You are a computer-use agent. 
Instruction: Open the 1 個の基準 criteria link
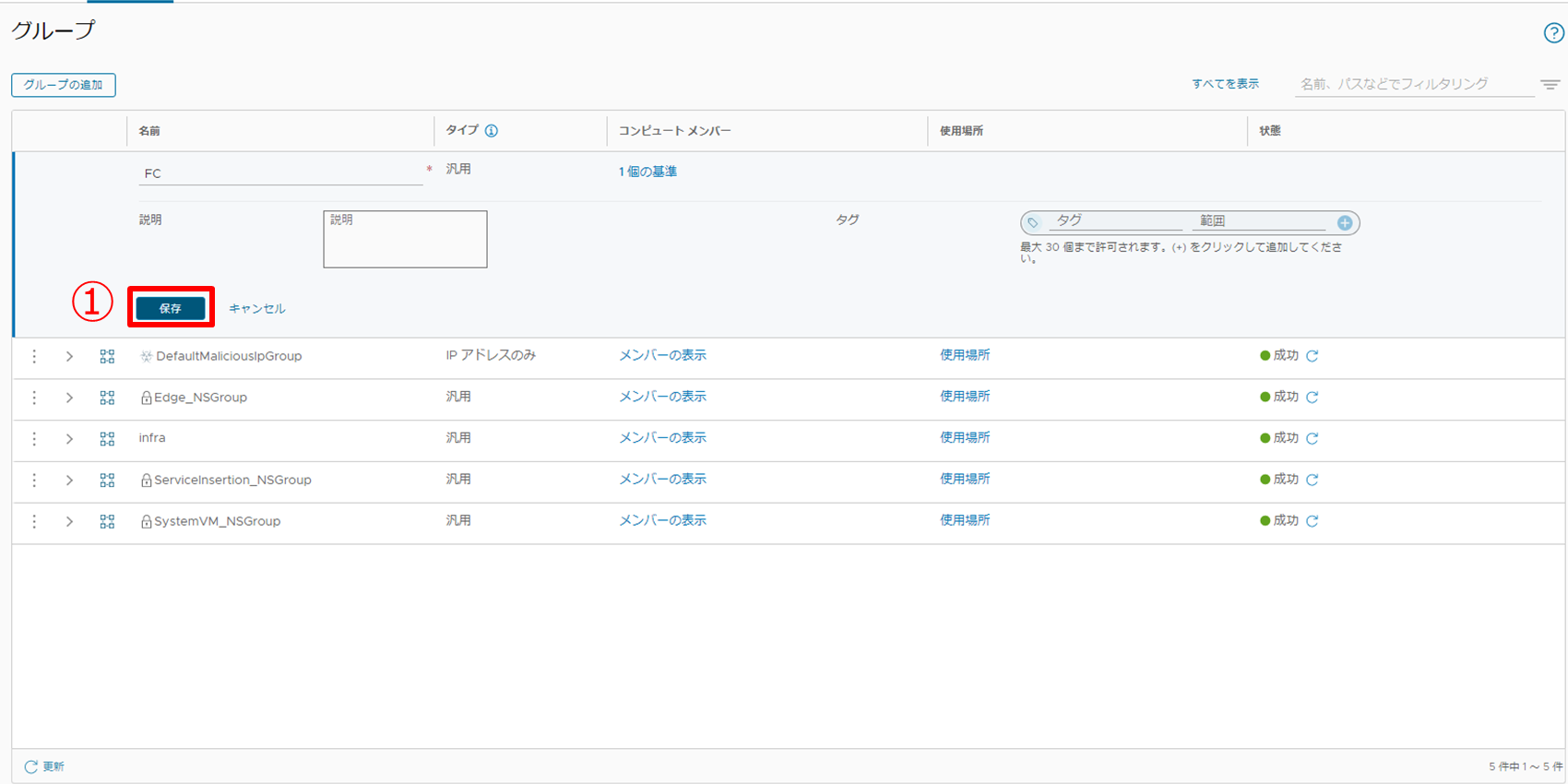click(647, 172)
